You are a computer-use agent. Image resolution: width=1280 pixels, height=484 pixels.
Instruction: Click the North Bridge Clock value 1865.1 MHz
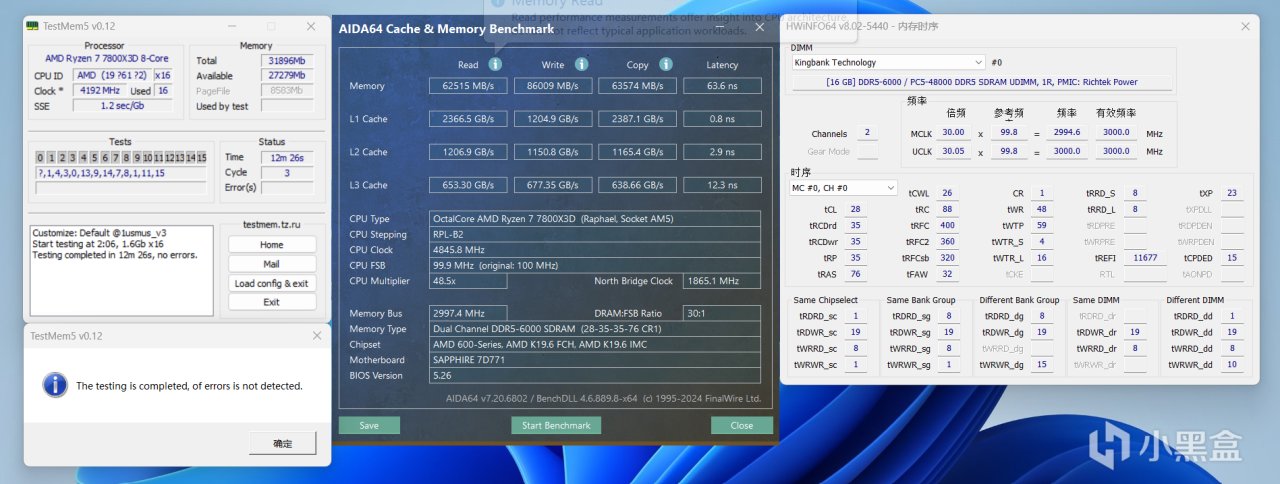point(722,282)
